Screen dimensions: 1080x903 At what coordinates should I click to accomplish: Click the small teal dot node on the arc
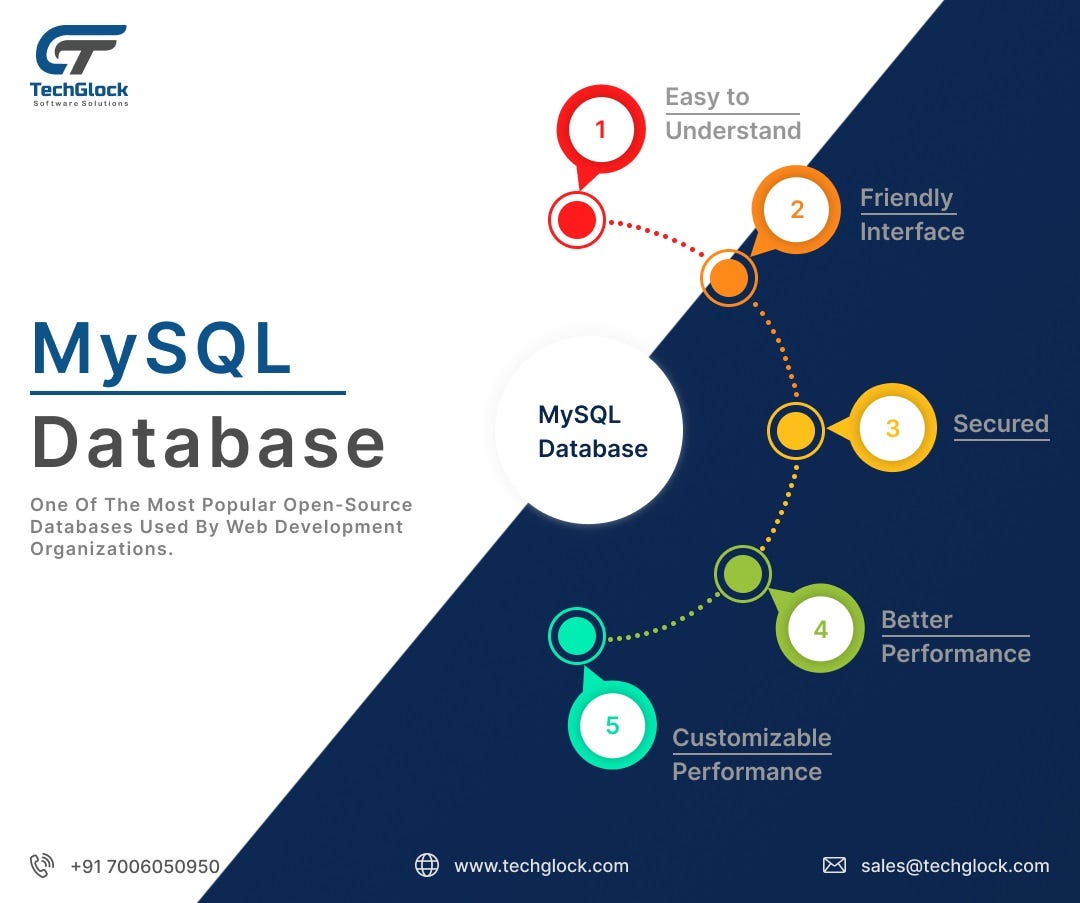(x=577, y=635)
